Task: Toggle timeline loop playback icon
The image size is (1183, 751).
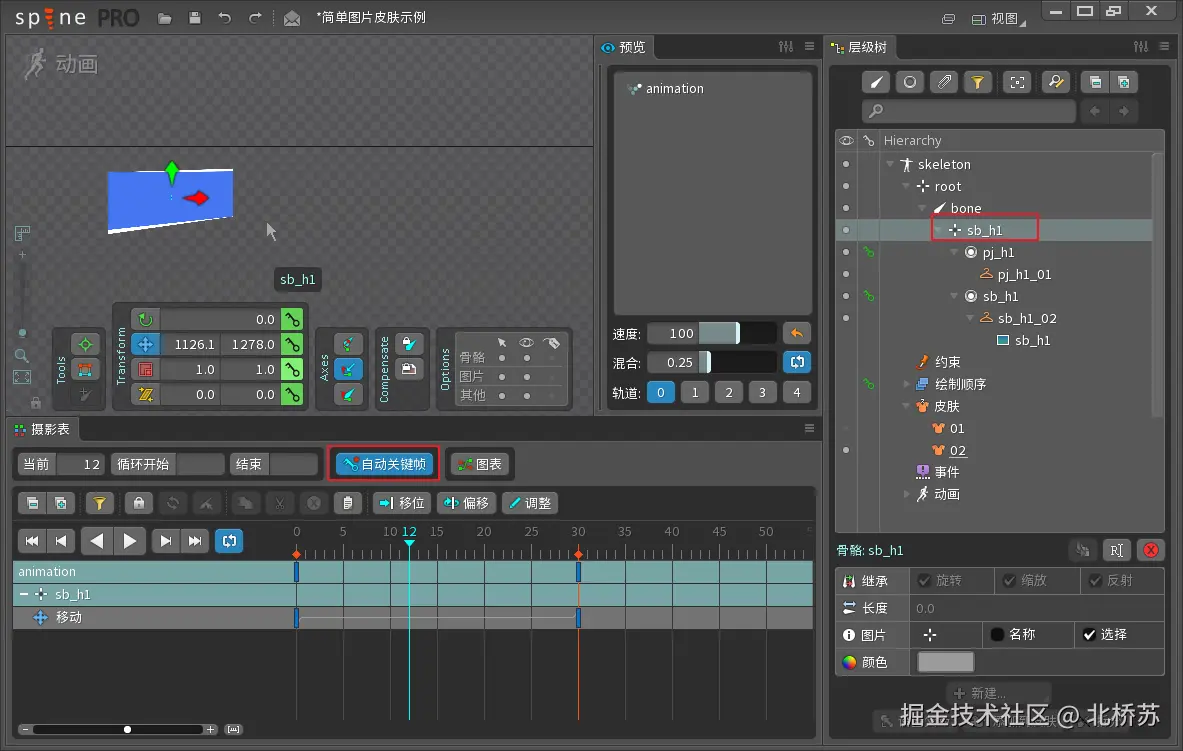Action: pyautogui.click(x=230, y=541)
